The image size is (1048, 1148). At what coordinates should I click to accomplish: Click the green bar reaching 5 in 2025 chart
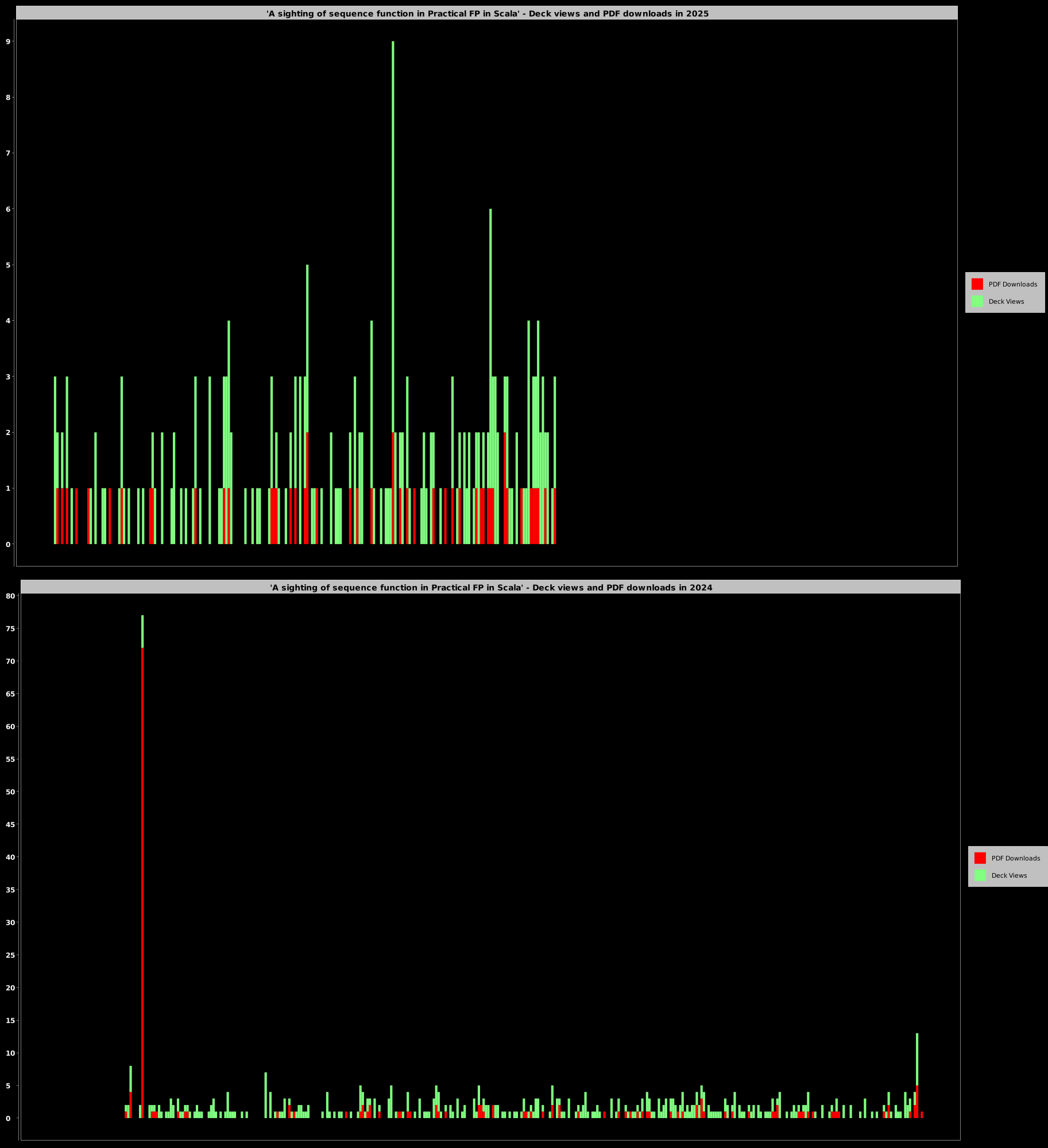tap(307, 344)
